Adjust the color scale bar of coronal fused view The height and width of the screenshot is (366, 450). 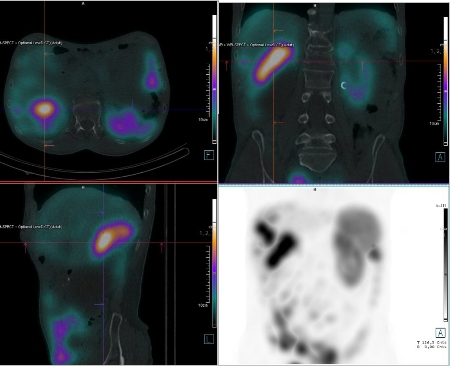pyautogui.click(x=445, y=81)
